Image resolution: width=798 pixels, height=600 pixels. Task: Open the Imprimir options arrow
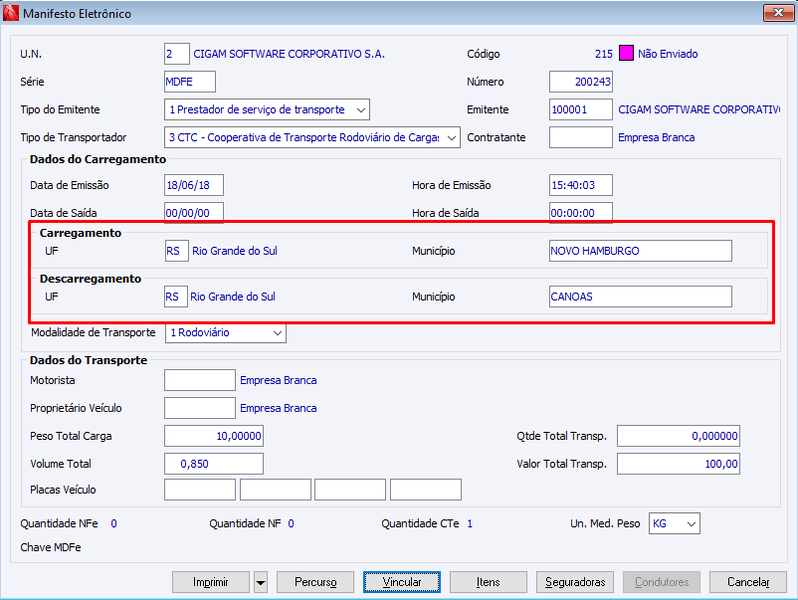(261, 582)
